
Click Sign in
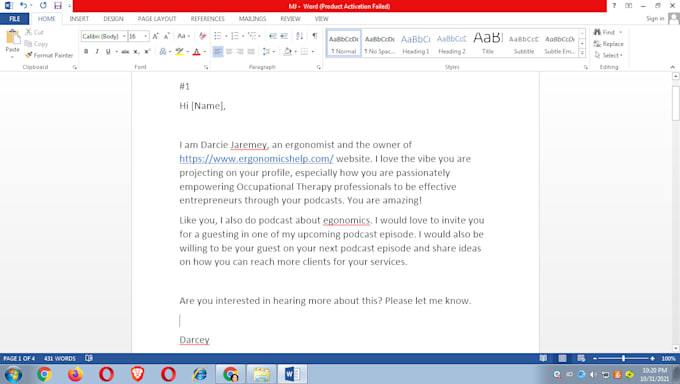point(655,19)
